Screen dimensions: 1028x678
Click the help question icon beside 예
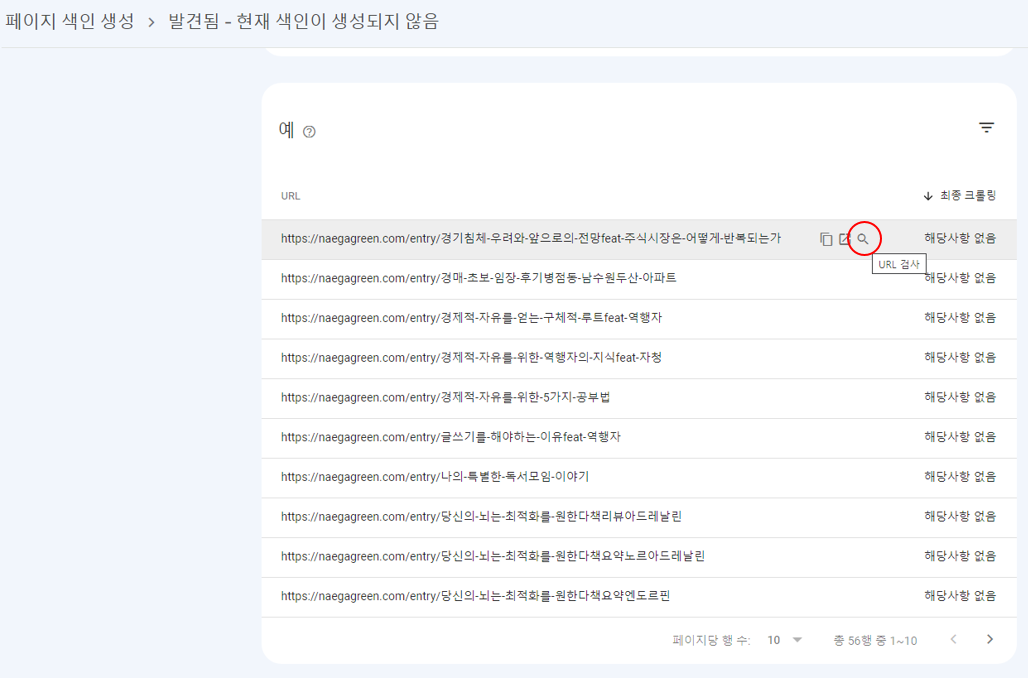[308, 131]
